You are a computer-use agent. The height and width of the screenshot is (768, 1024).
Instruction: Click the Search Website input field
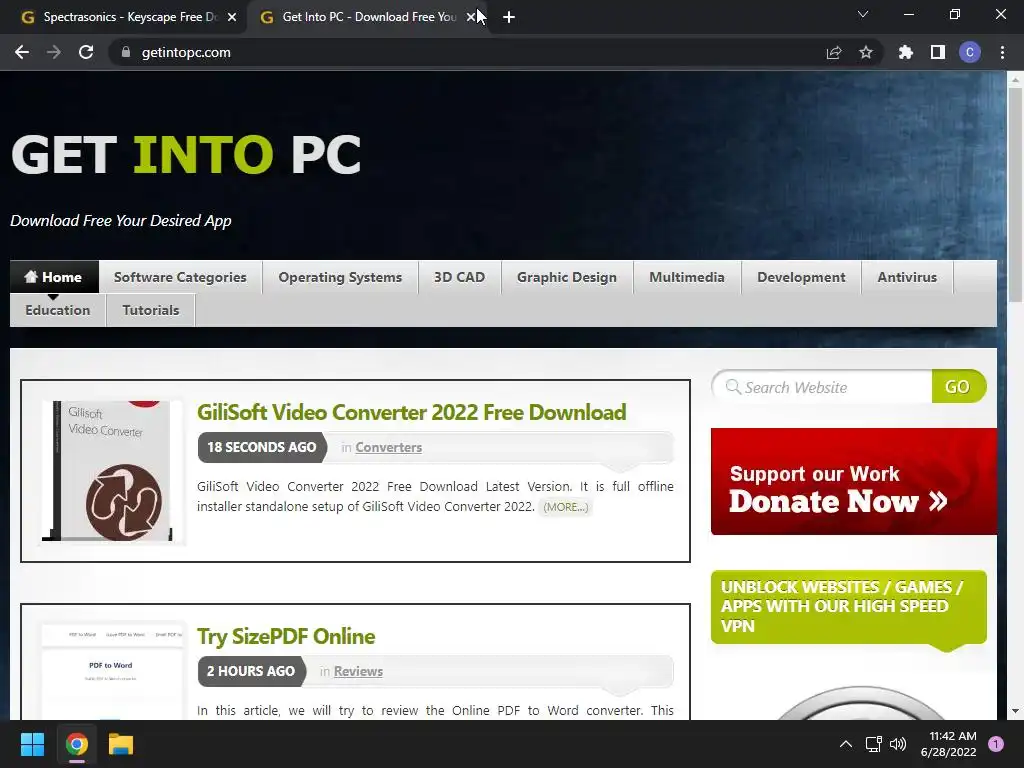point(823,387)
